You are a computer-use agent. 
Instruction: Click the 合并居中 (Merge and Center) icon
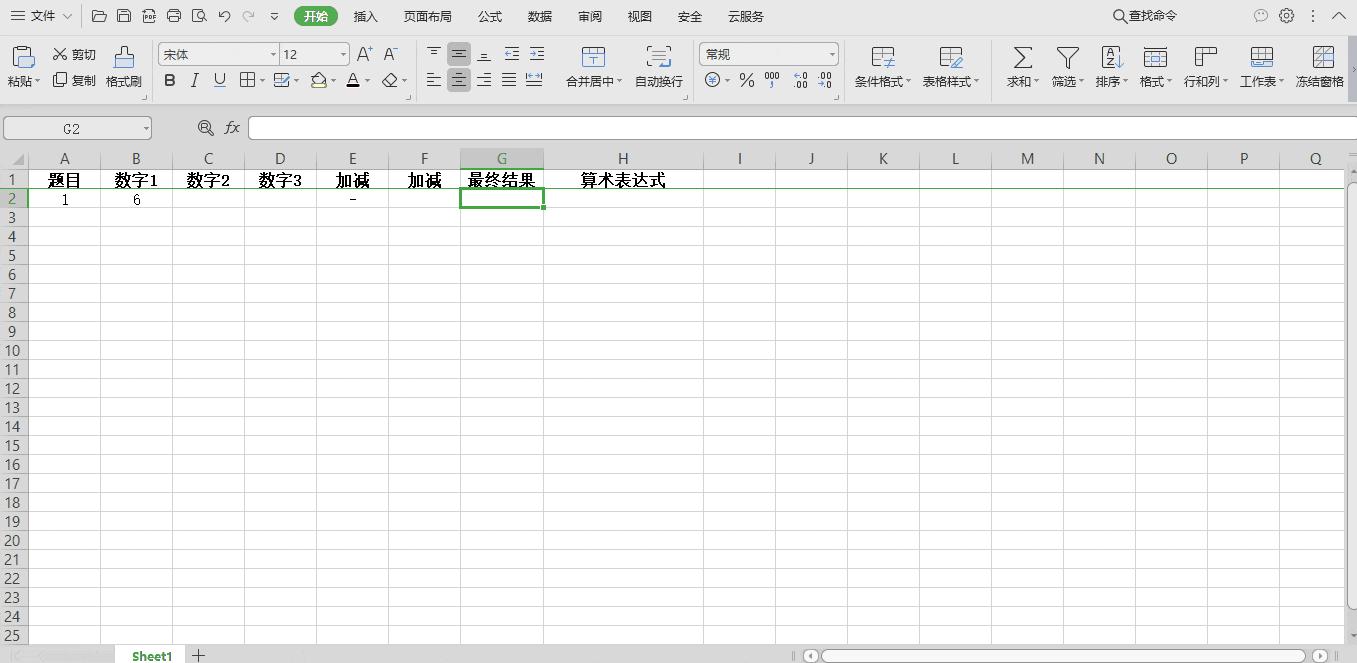coord(593,60)
